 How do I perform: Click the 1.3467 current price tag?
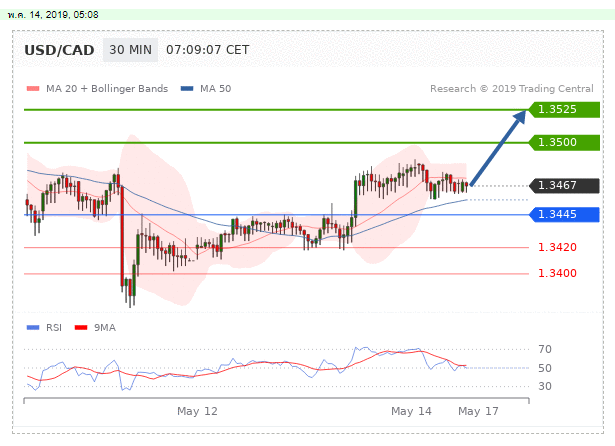[x=564, y=186]
